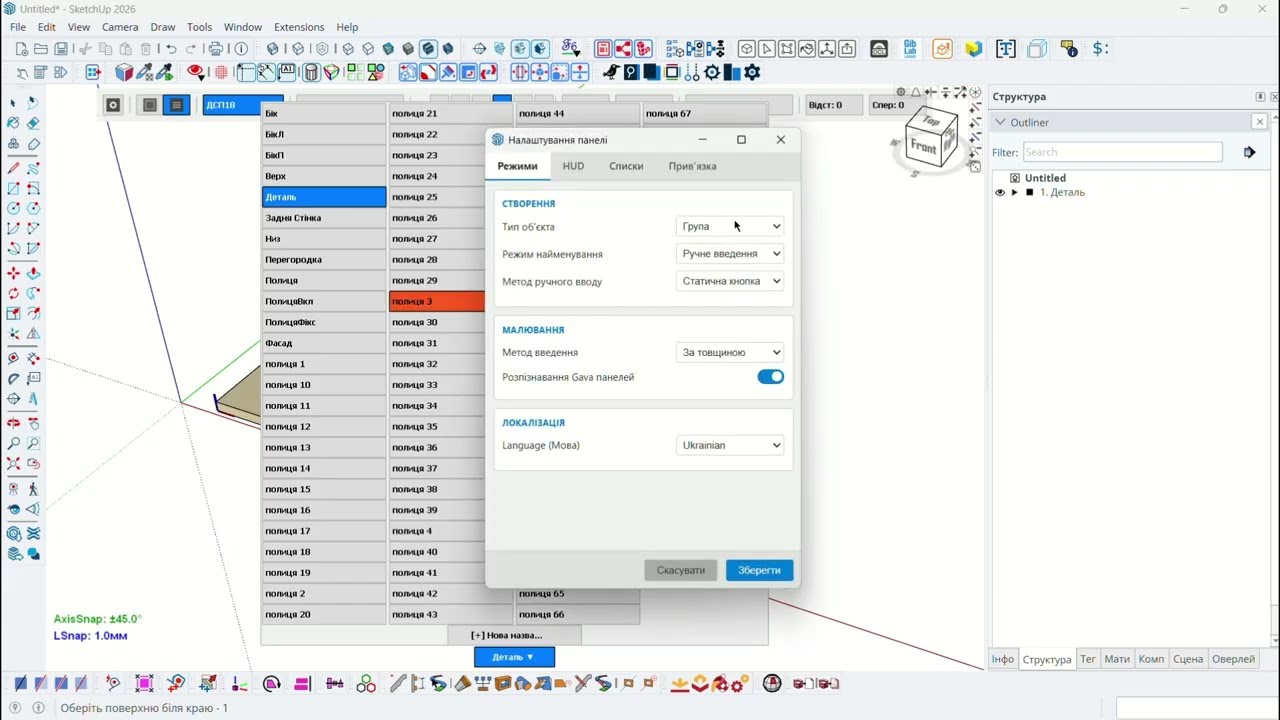Click the Outliner details arrow icon
The width and height of the screenshot is (1280, 720).
click(1249, 152)
